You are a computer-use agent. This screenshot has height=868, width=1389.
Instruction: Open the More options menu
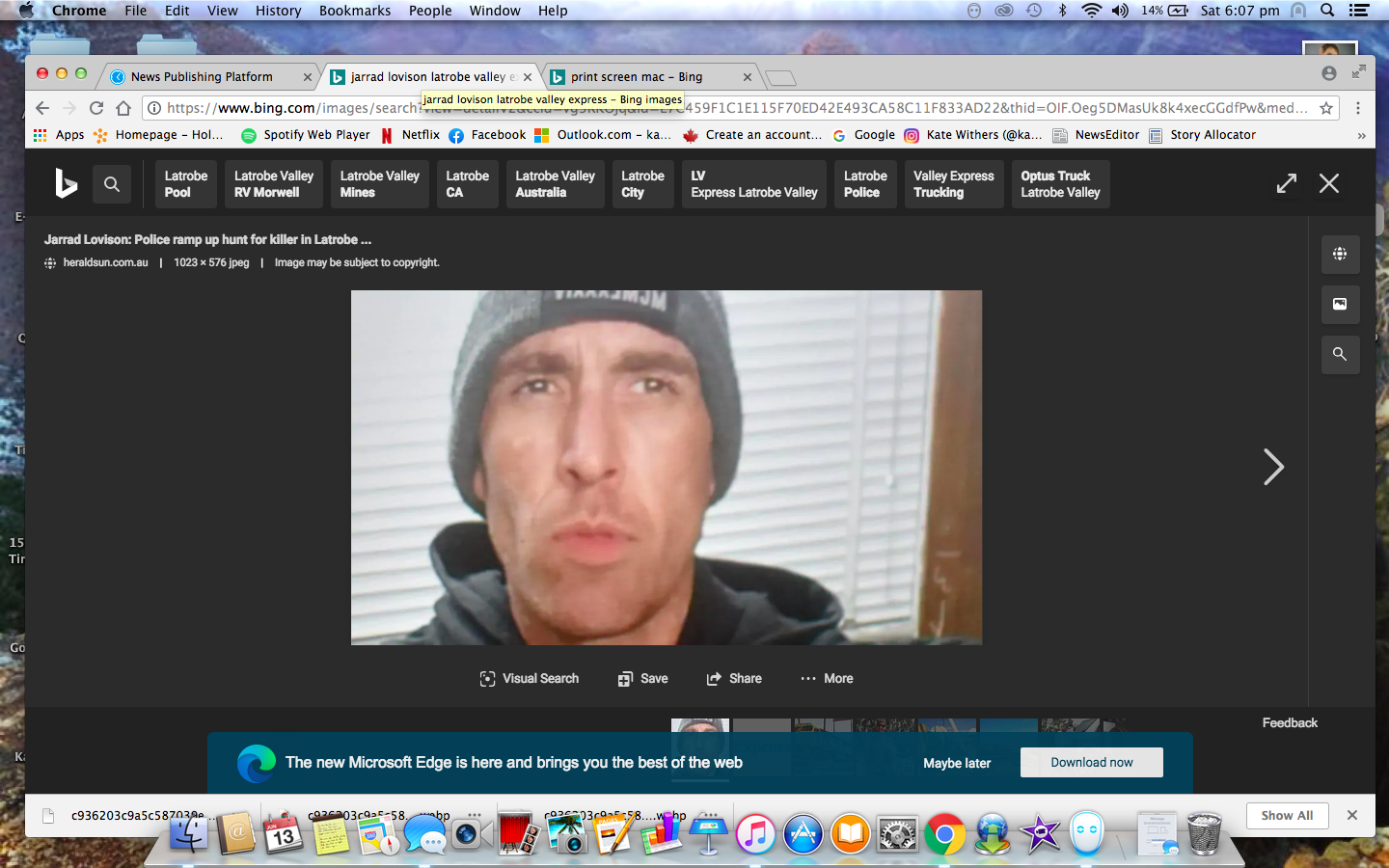pyautogui.click(x=827, y=679)
